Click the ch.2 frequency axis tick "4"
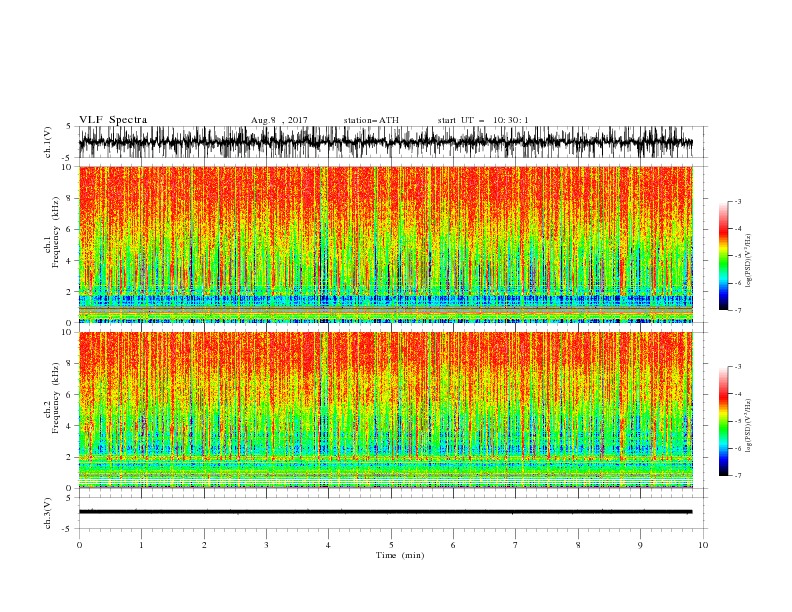 70,426
